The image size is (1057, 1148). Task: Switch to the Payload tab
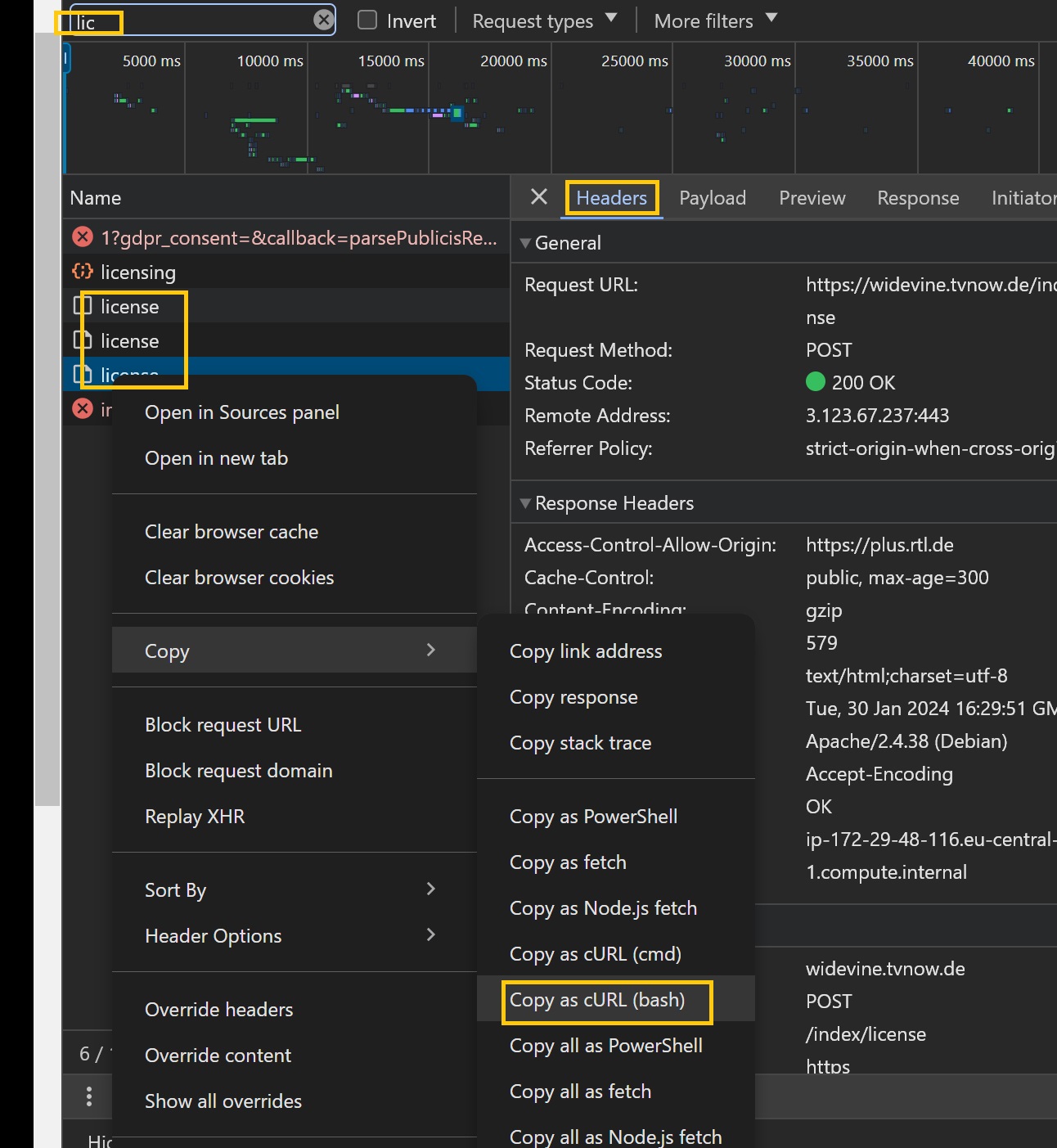click(712, 198)
